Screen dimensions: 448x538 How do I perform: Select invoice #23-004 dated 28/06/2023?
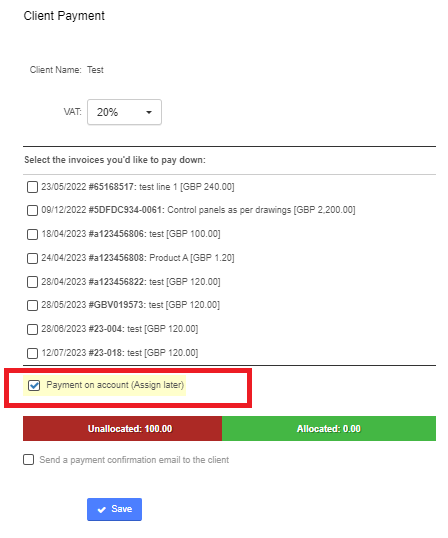(x=32, y=329)
